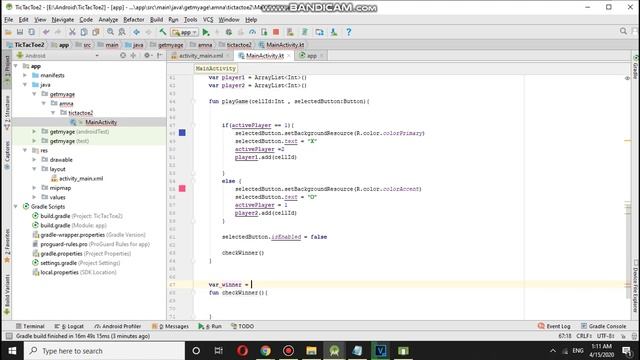The height and width of the screenshot is (360, 640).
Task: Click the Find magnifier icon
Action: pos(110,32)
